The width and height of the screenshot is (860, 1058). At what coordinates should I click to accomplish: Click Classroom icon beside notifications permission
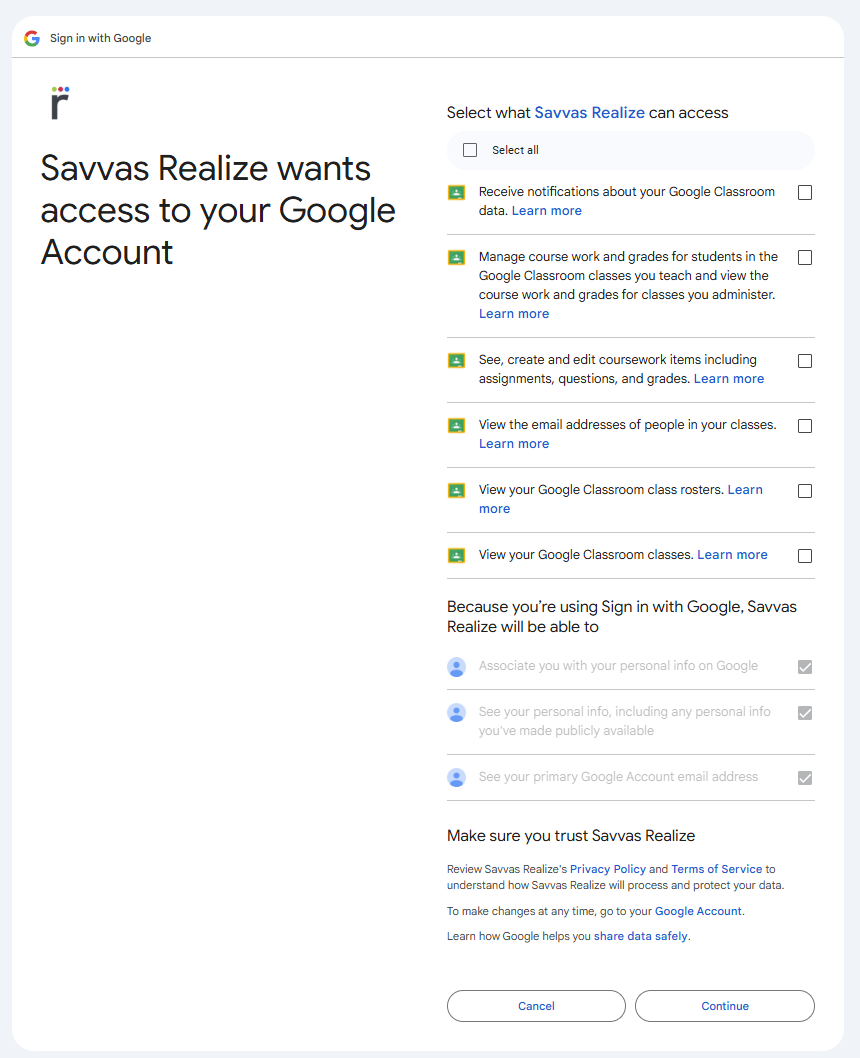[457, 193]
